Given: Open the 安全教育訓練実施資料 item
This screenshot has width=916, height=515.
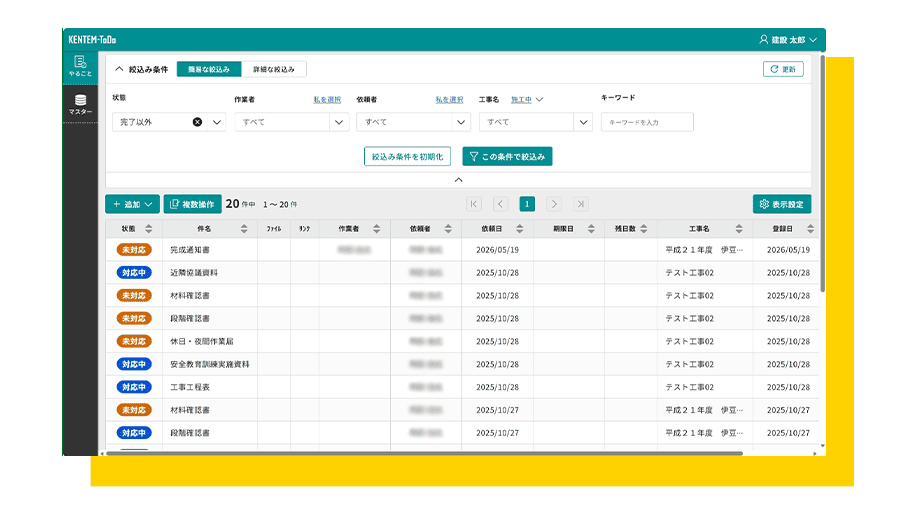Looking at the screenshot, I should (x=210, y=364).
